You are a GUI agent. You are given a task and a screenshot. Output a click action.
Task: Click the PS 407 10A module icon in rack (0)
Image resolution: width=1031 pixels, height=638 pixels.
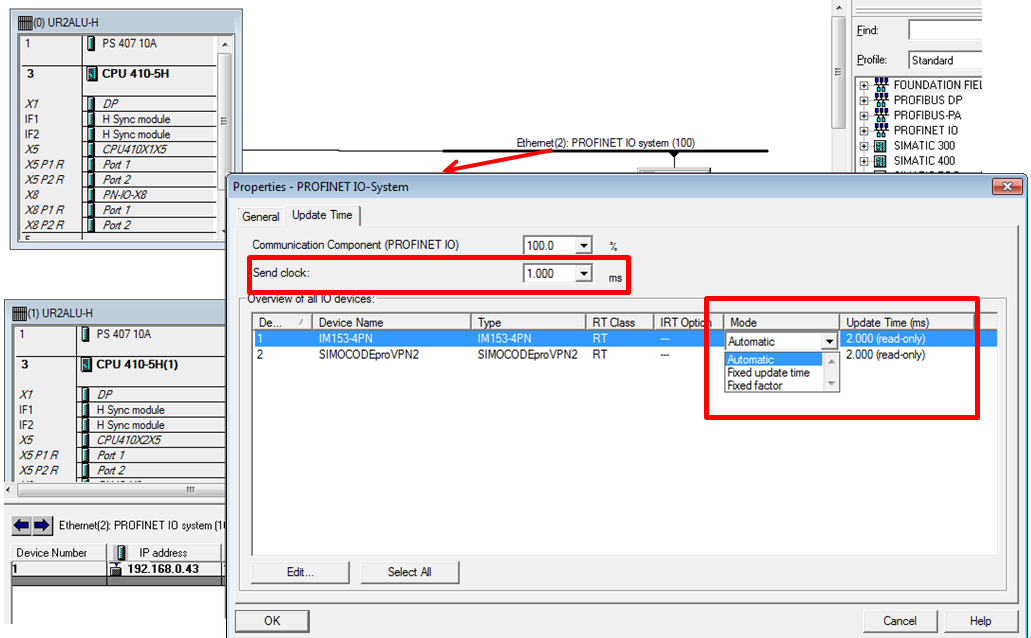point(91,43)
